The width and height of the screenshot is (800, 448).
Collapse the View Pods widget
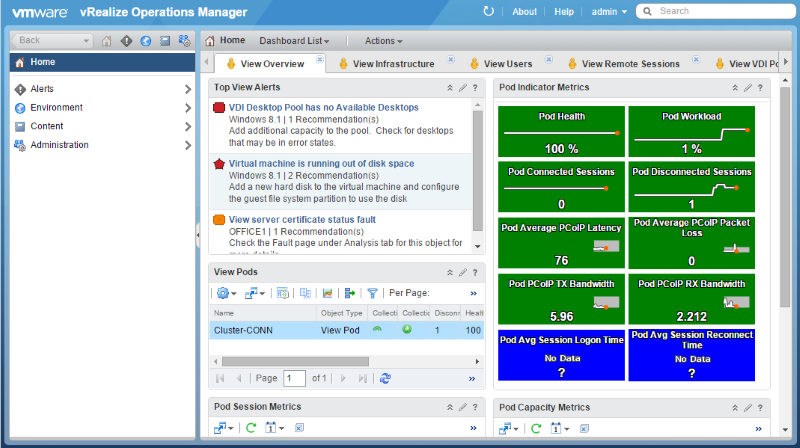point(449,272)
